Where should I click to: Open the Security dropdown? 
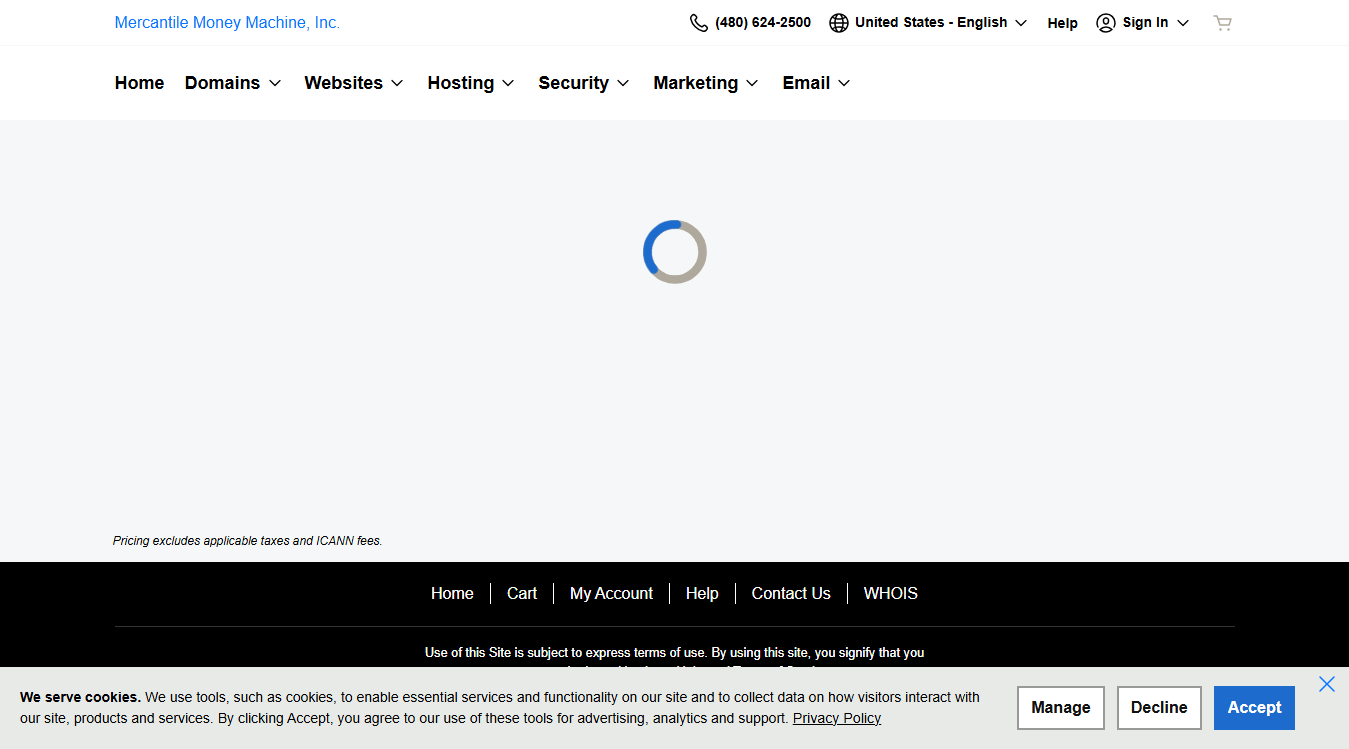[584, 83]
